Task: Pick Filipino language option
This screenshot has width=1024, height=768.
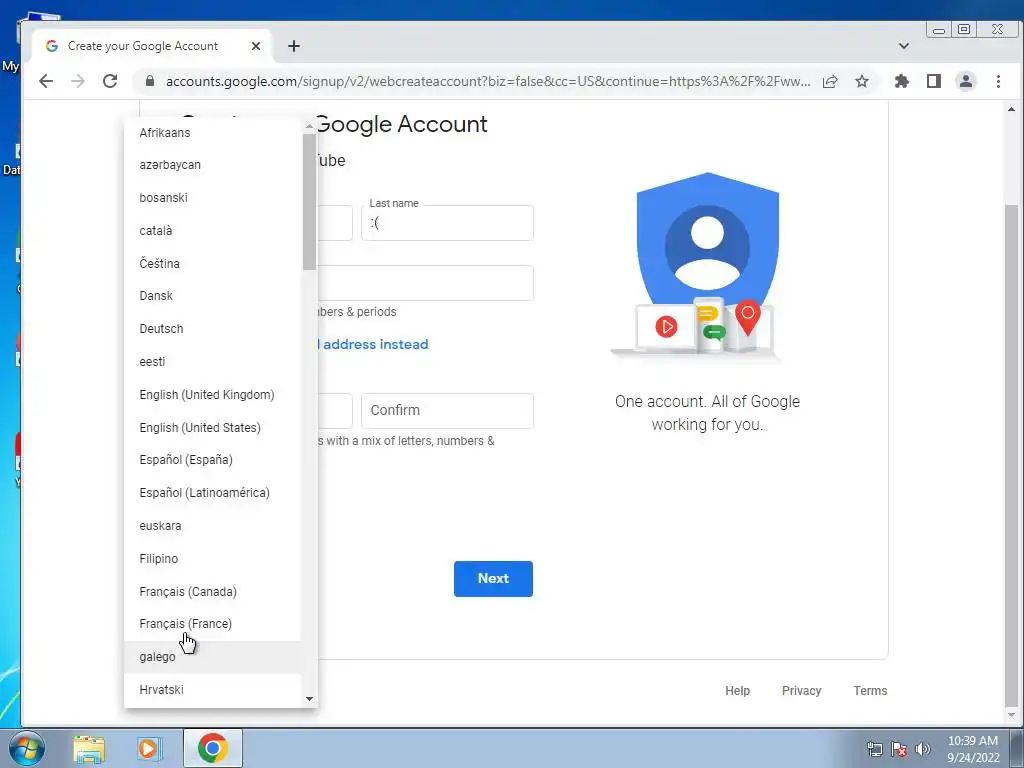Action: coord(212,558)
